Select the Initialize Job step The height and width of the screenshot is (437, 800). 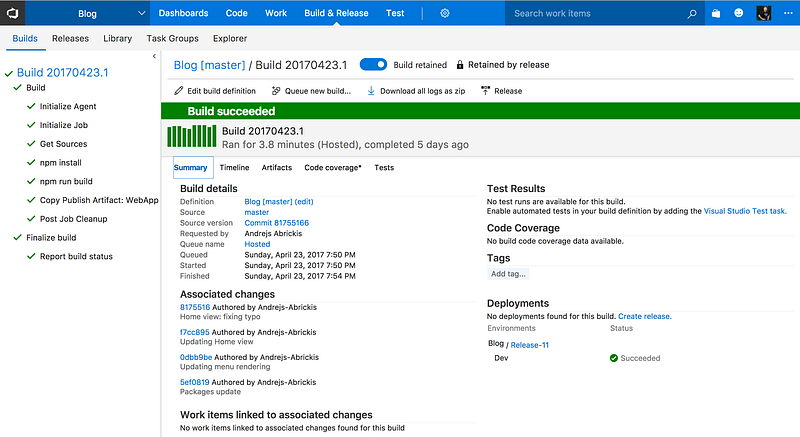(64, 125)
